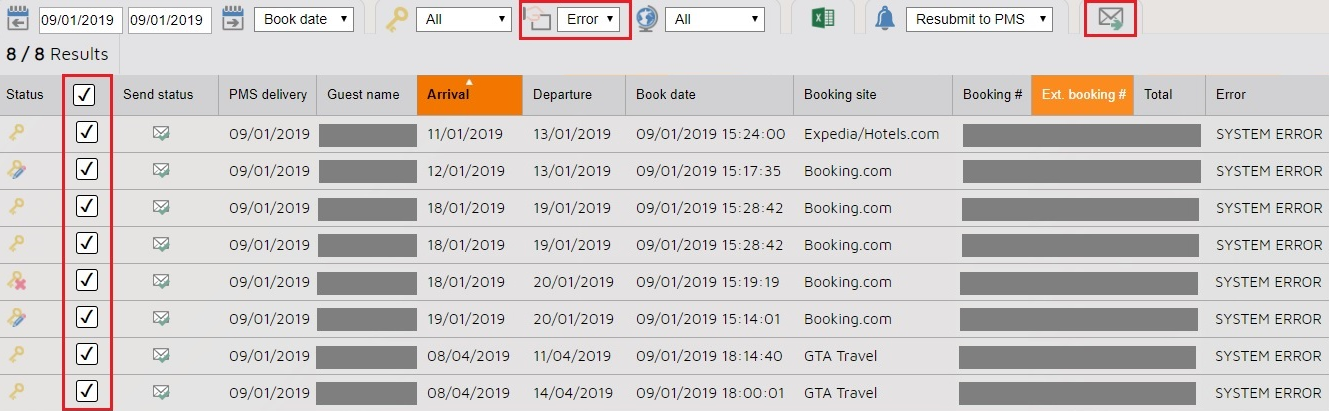1329x411 pixels.
Task: Open the Book date dropdown
Action: 304,19
